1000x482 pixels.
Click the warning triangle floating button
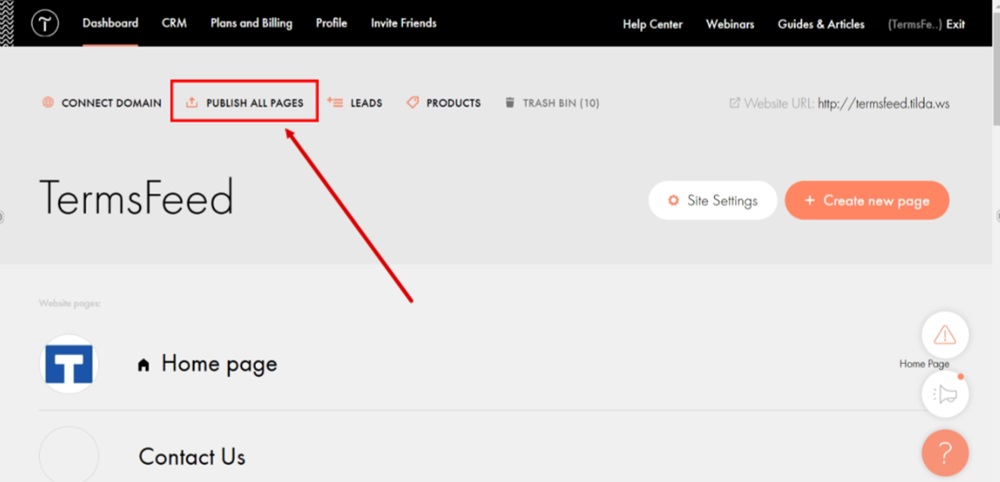tap(945, 335)
